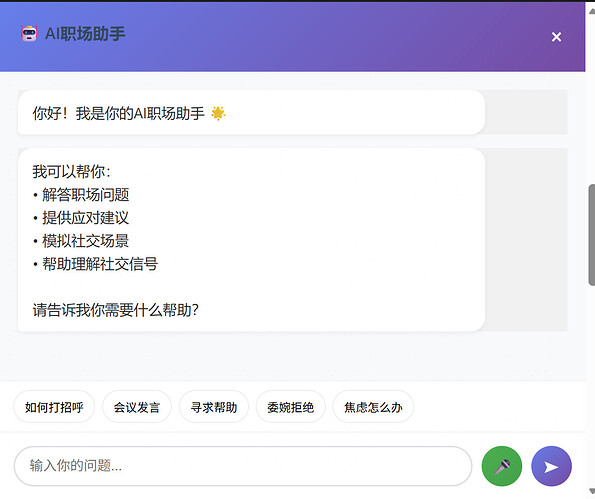Click the vertical scrollbar thumb

click(591, 235)
